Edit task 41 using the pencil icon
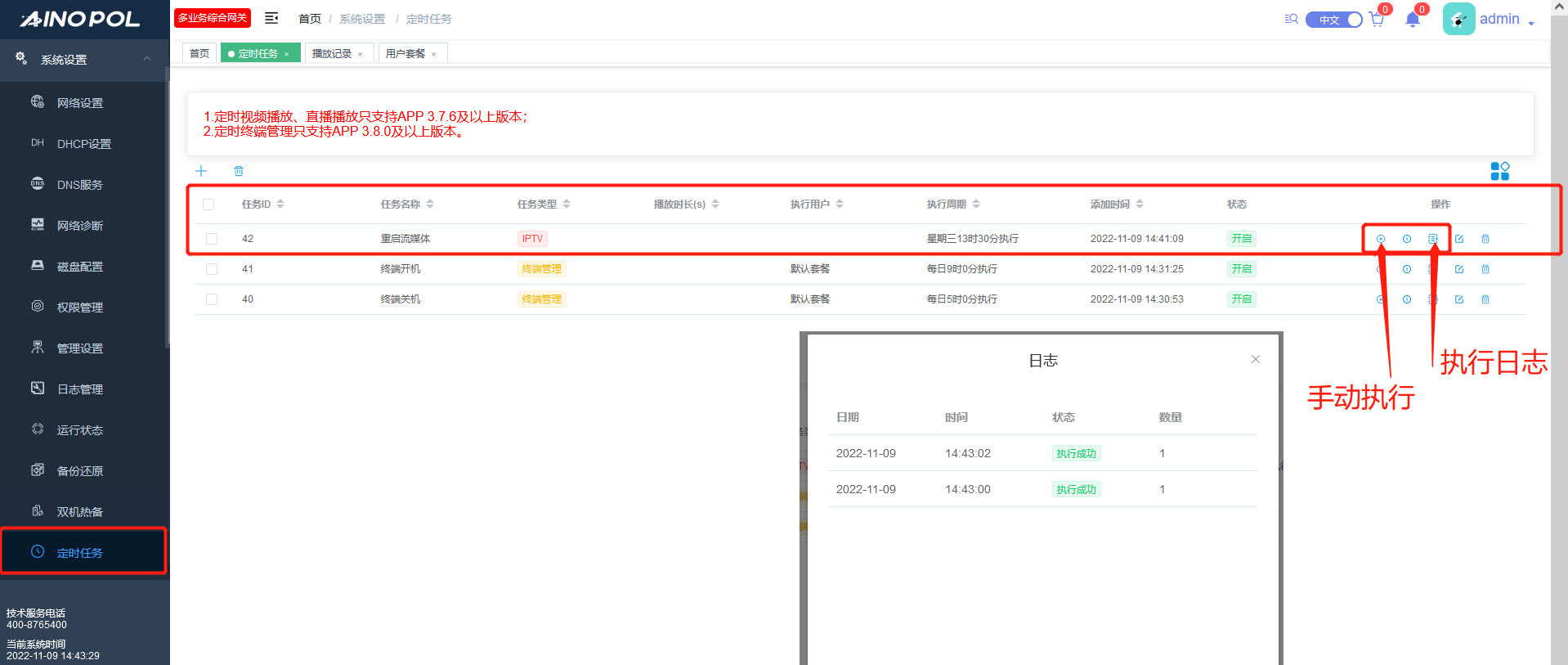 point(1459,269)
